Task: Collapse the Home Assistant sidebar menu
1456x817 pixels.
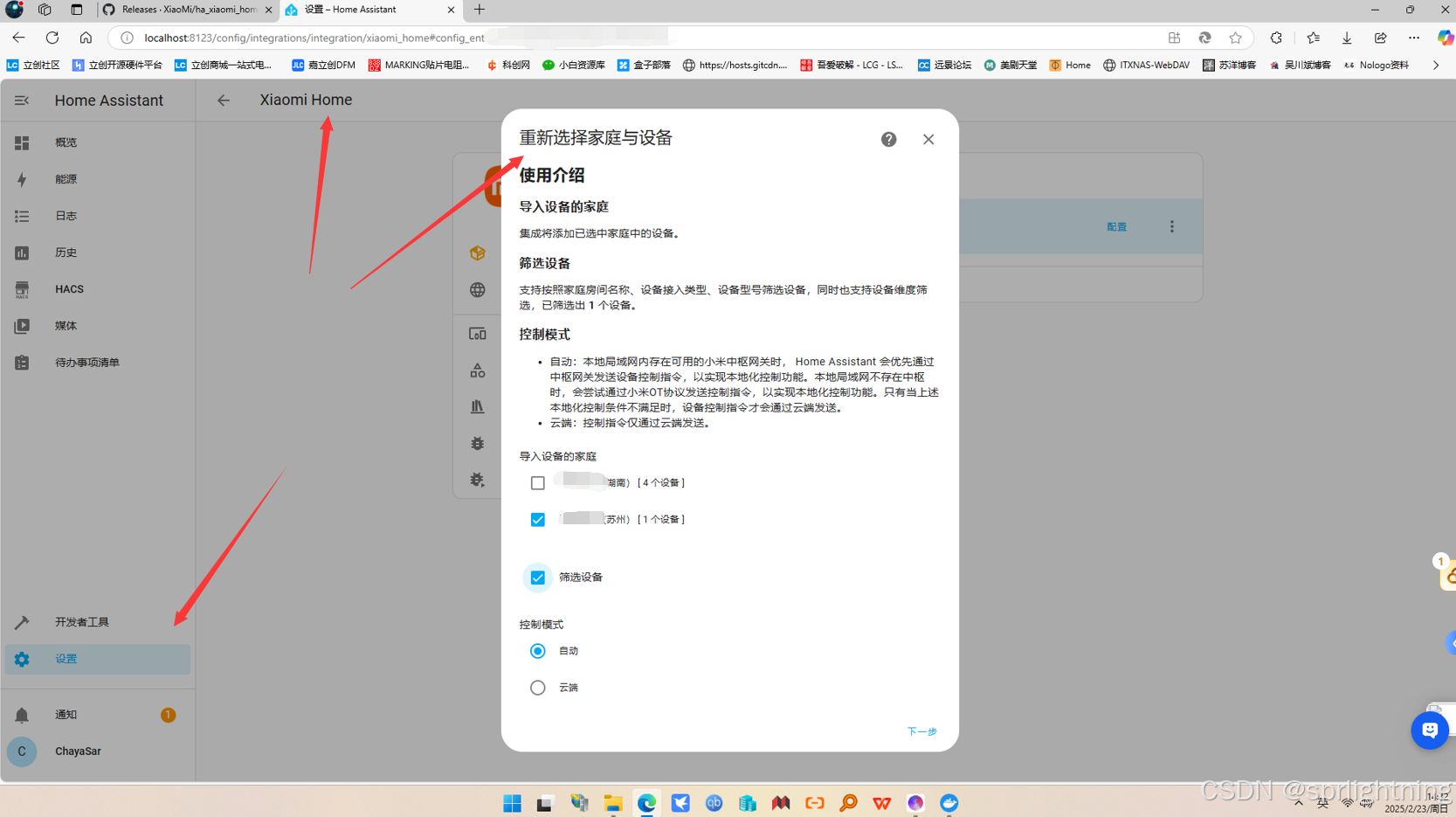Action: pos(22,100)
